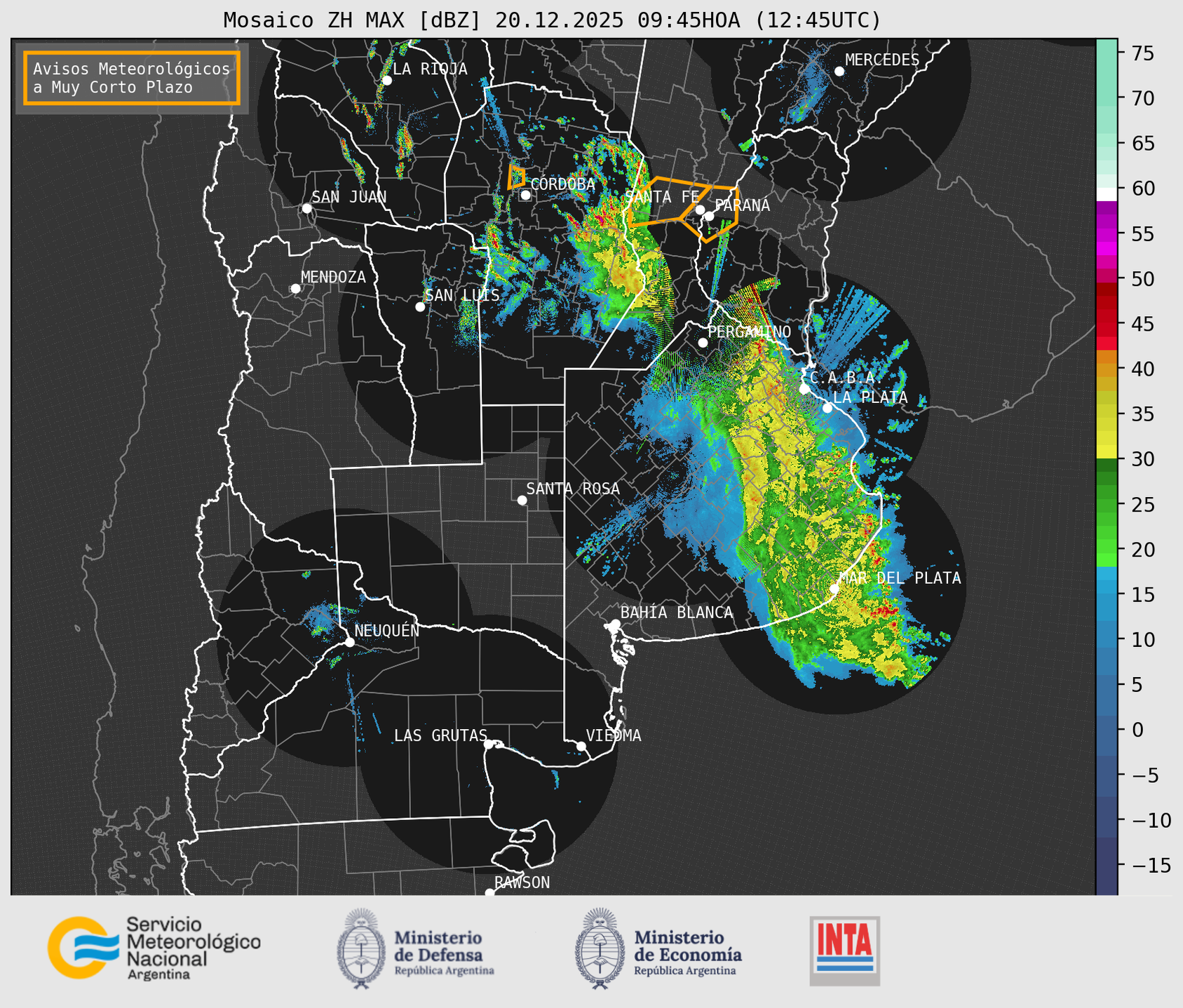The width and height of the screenshot is (1183, 1008).
Task: Click the RAWSON city label
Action: 522,883
